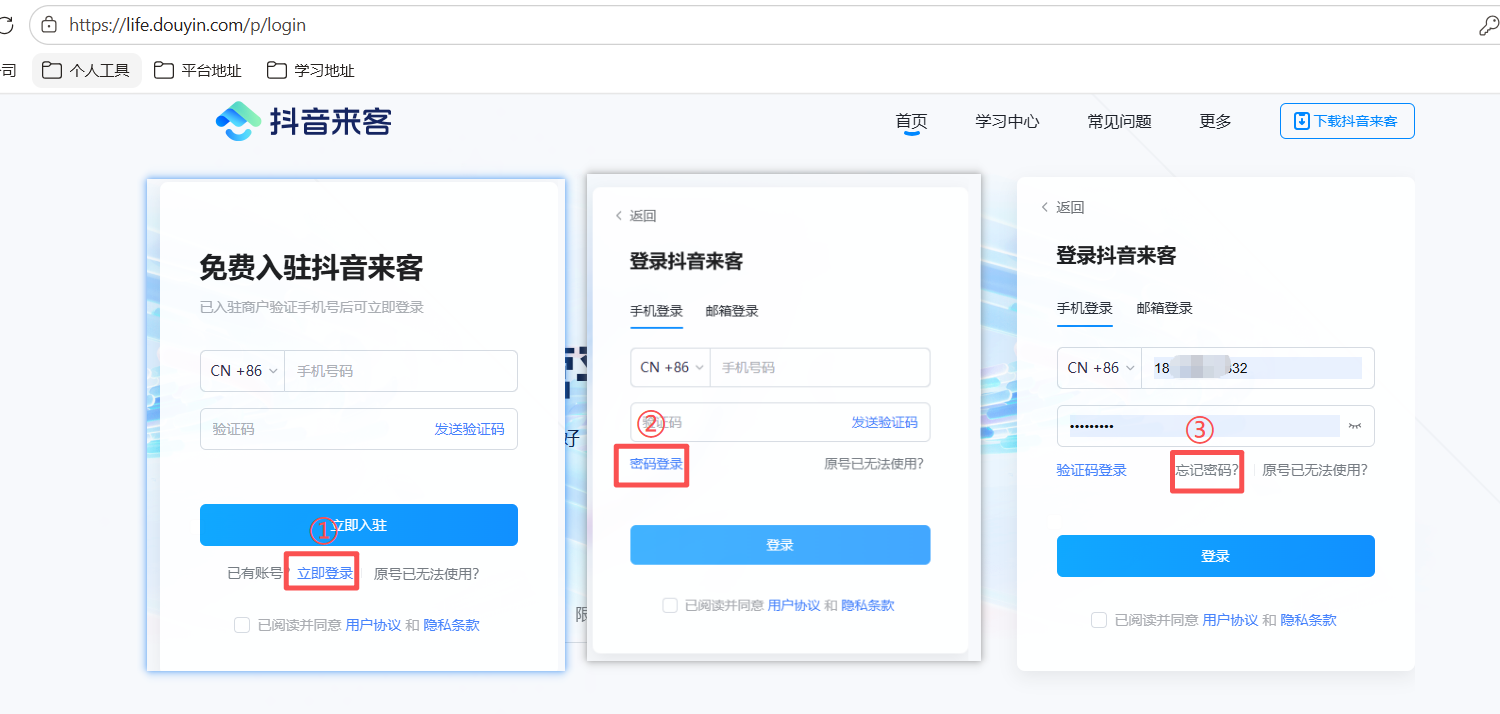Check the agreement box on the right login panel
This screenshot has height=714, width=1500.
coord(1097,617)
